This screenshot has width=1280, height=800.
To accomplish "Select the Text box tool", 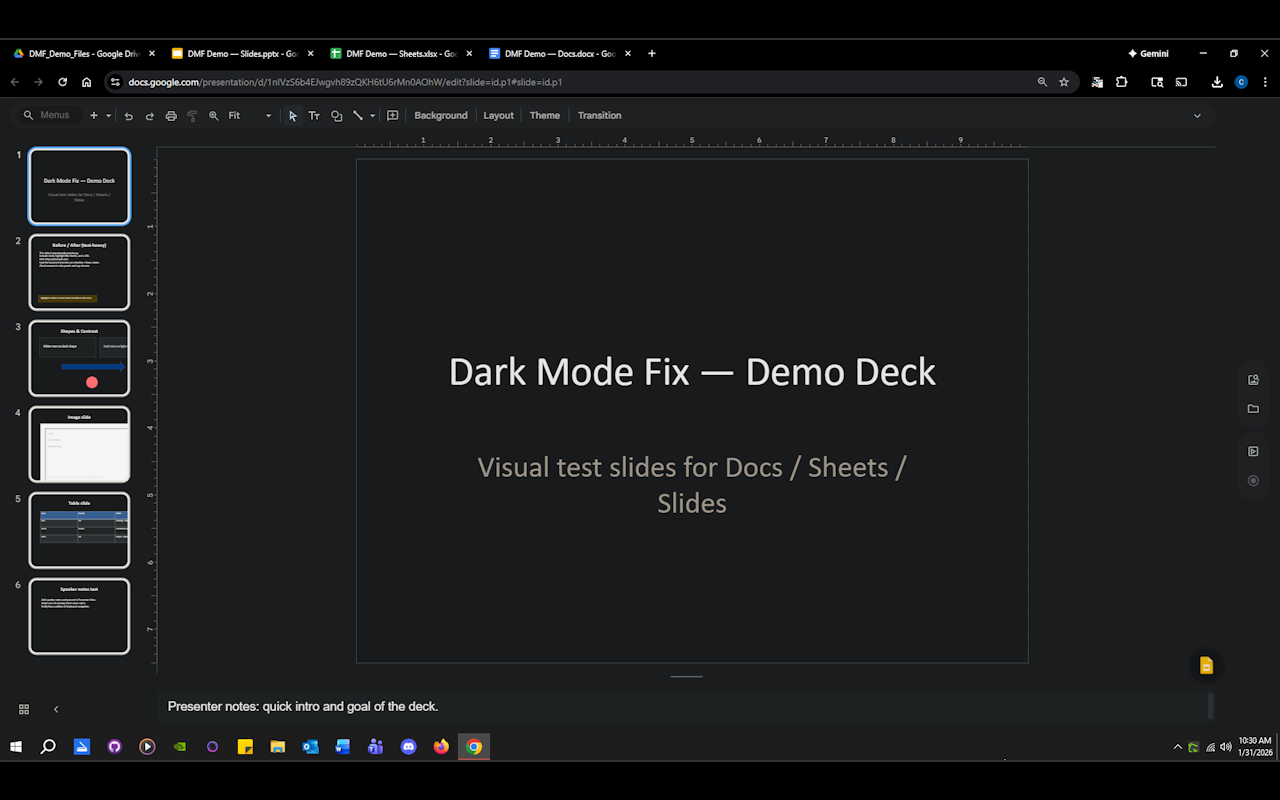I will 314,116.
